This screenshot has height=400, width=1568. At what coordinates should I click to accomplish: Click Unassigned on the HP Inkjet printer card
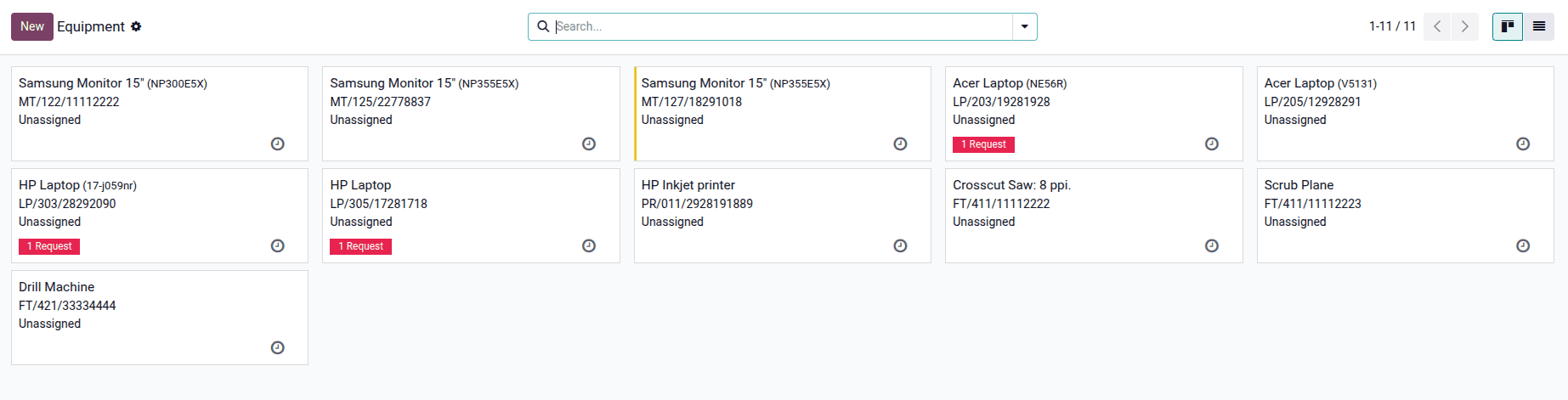pos(672,222)
